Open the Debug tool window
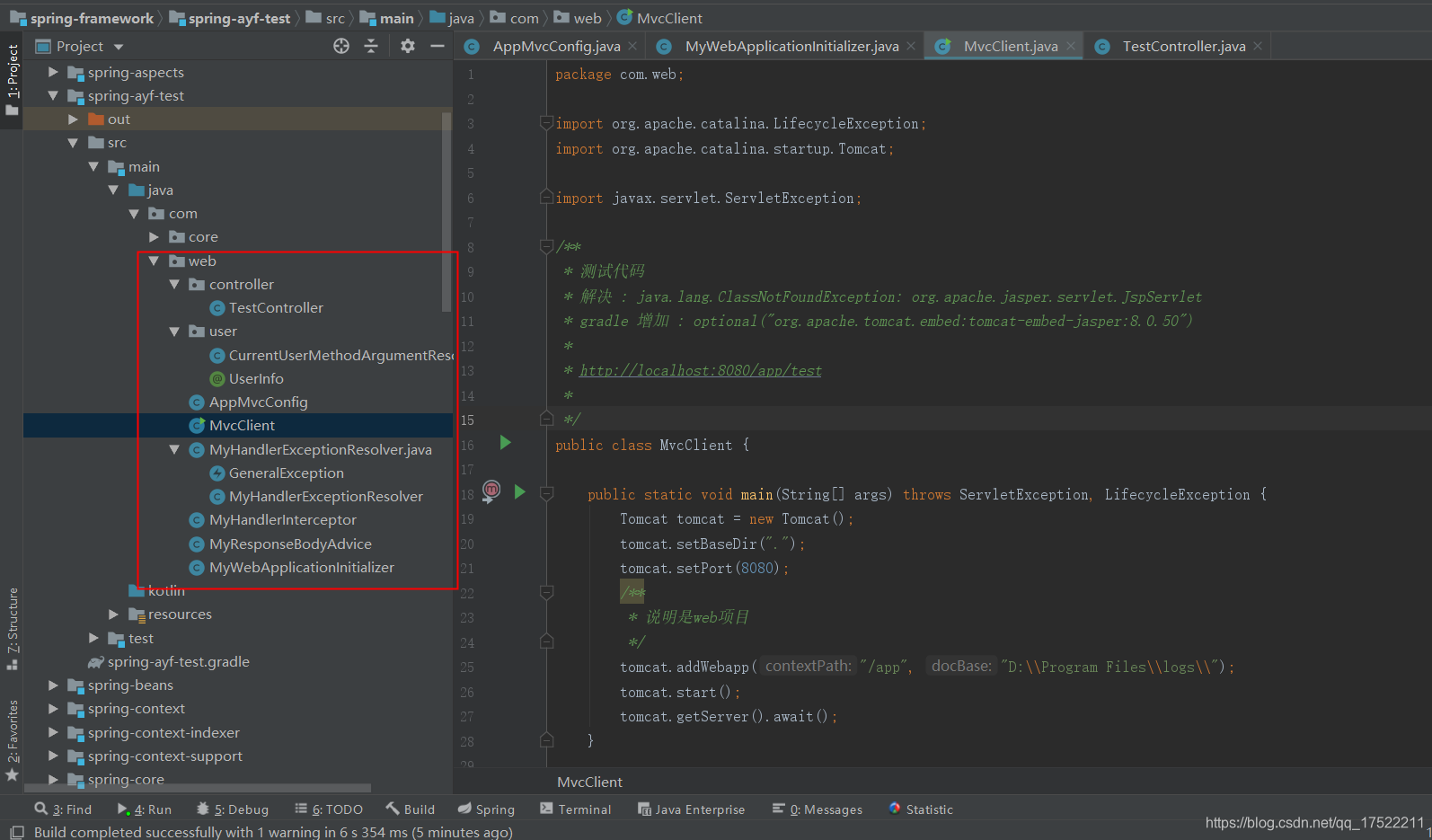Viewport: 1432px width, 840px height. [x=233, y=809]
